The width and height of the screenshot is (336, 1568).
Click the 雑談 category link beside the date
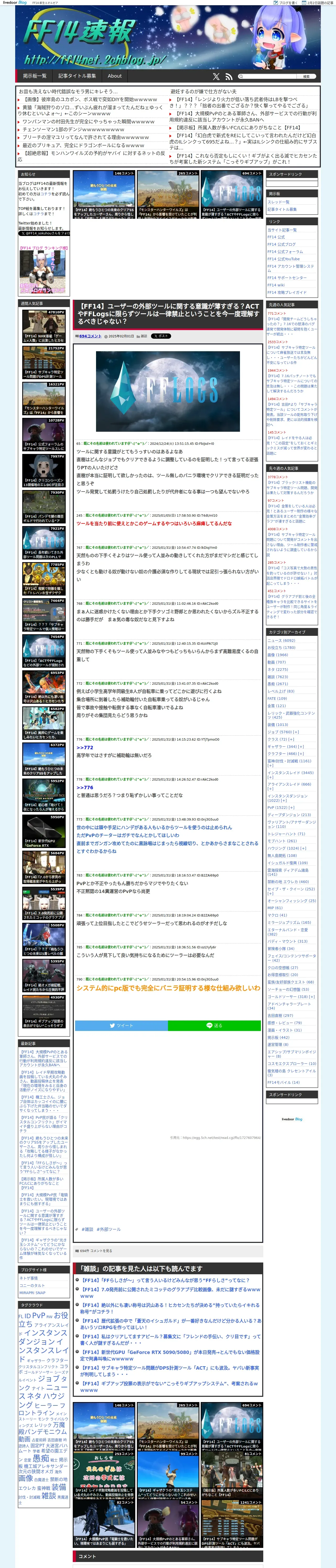click(144, 336)
